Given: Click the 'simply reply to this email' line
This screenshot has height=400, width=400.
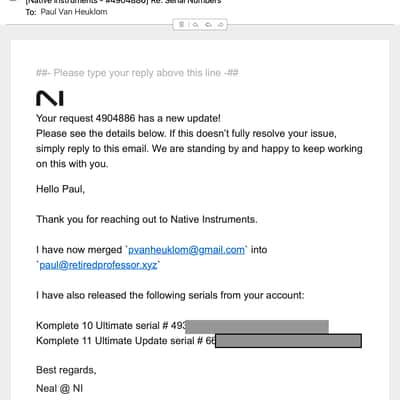Looking at the screenshot, I should [x=199, y=149].
